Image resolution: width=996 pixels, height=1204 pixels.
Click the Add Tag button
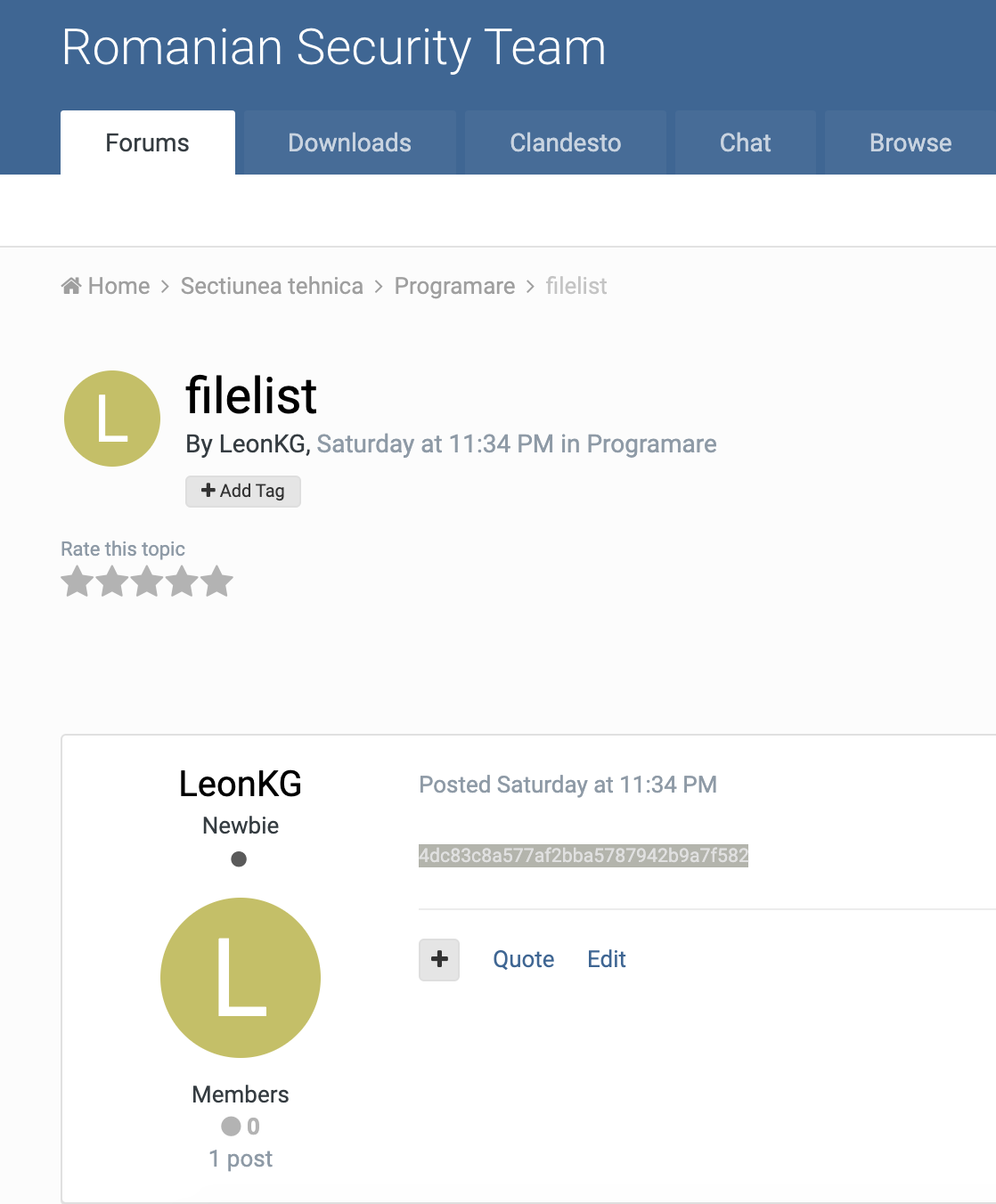(243, 491)
